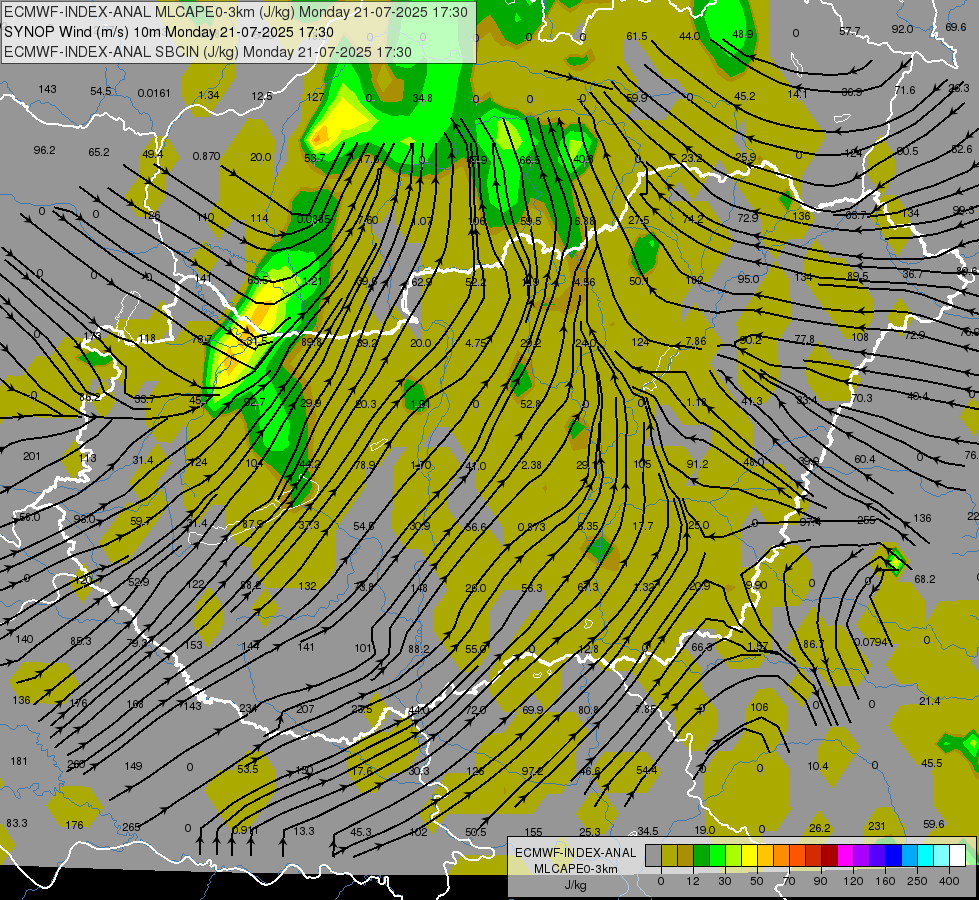Click the map value '69.6'
Viewport: 979px width, 900px height.
tap(956, 27)
